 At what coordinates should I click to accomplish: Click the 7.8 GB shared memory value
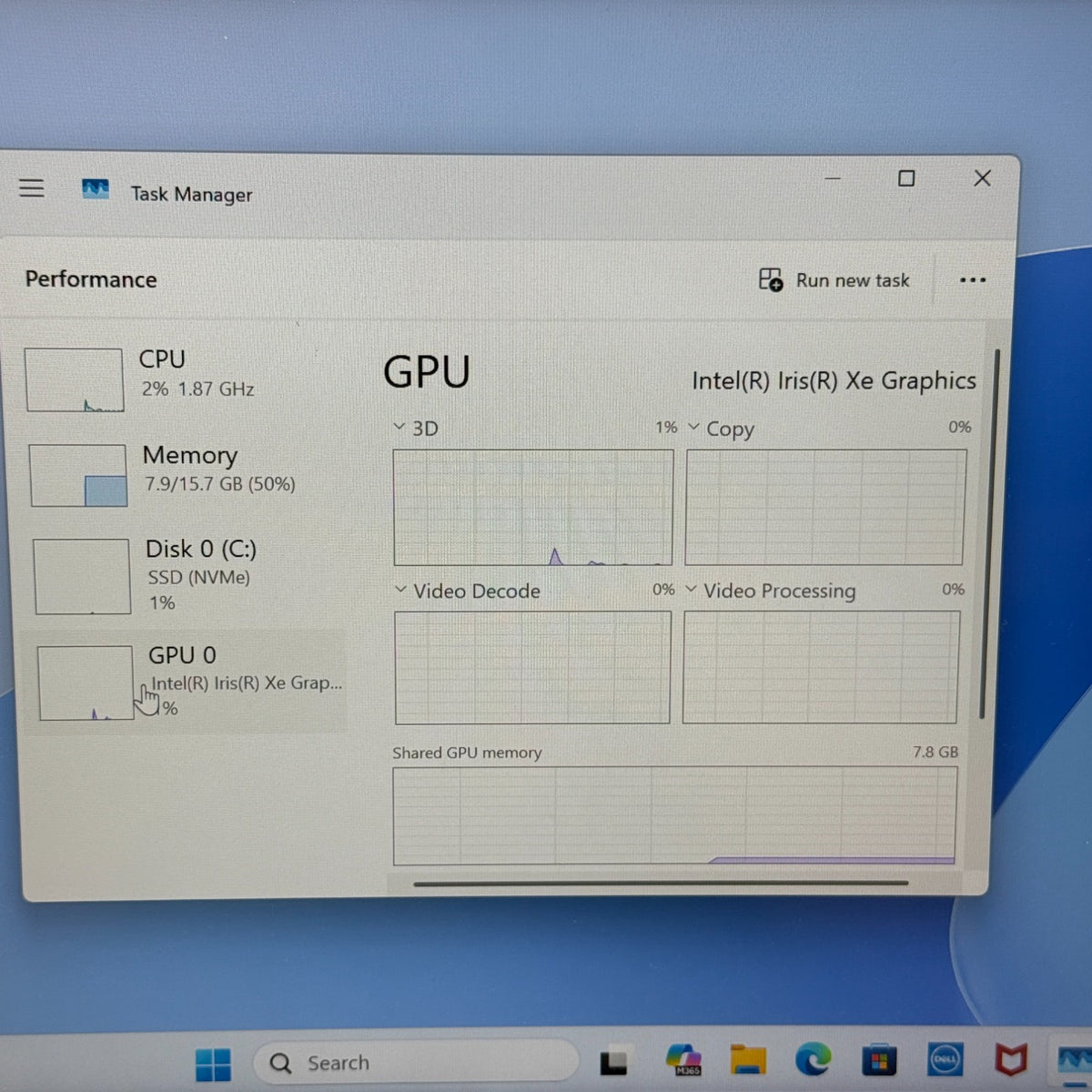[935, 752]
